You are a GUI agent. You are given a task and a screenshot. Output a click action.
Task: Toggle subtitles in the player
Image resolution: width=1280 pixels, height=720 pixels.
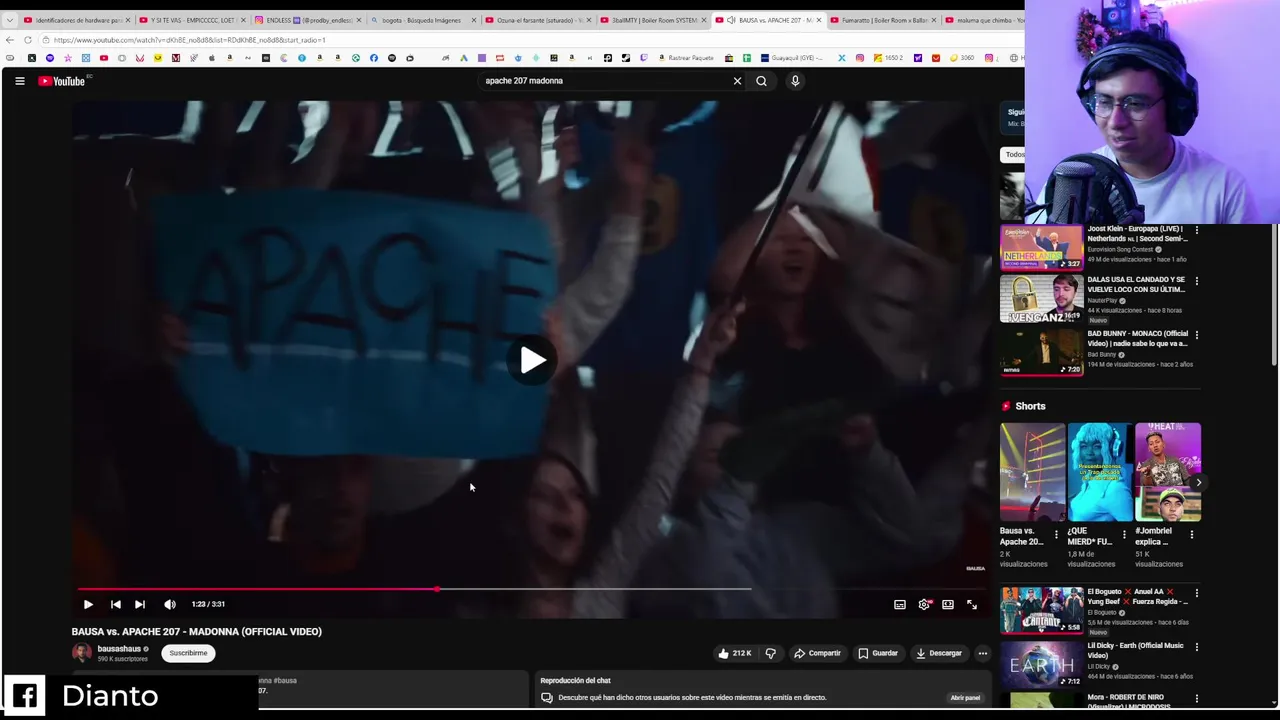point(899,604)
